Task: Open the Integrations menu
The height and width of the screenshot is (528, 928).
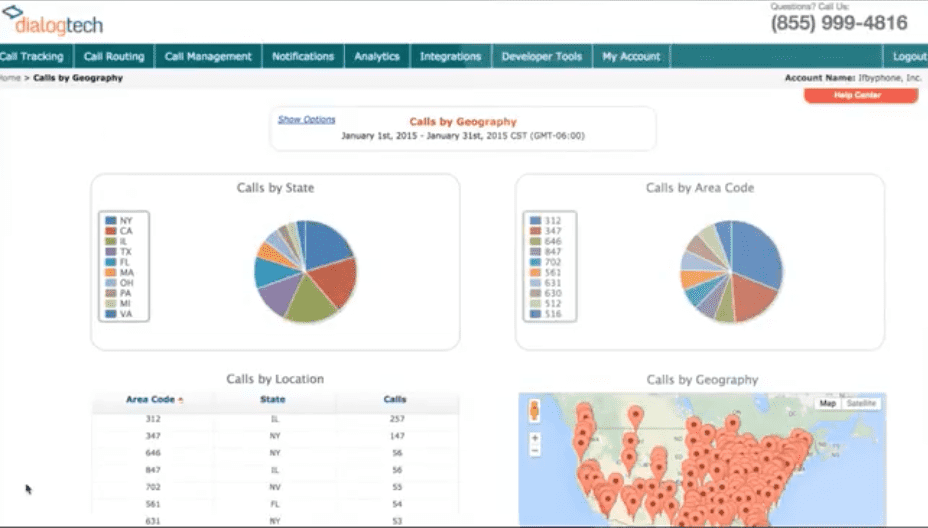Action: click(450, 57)
